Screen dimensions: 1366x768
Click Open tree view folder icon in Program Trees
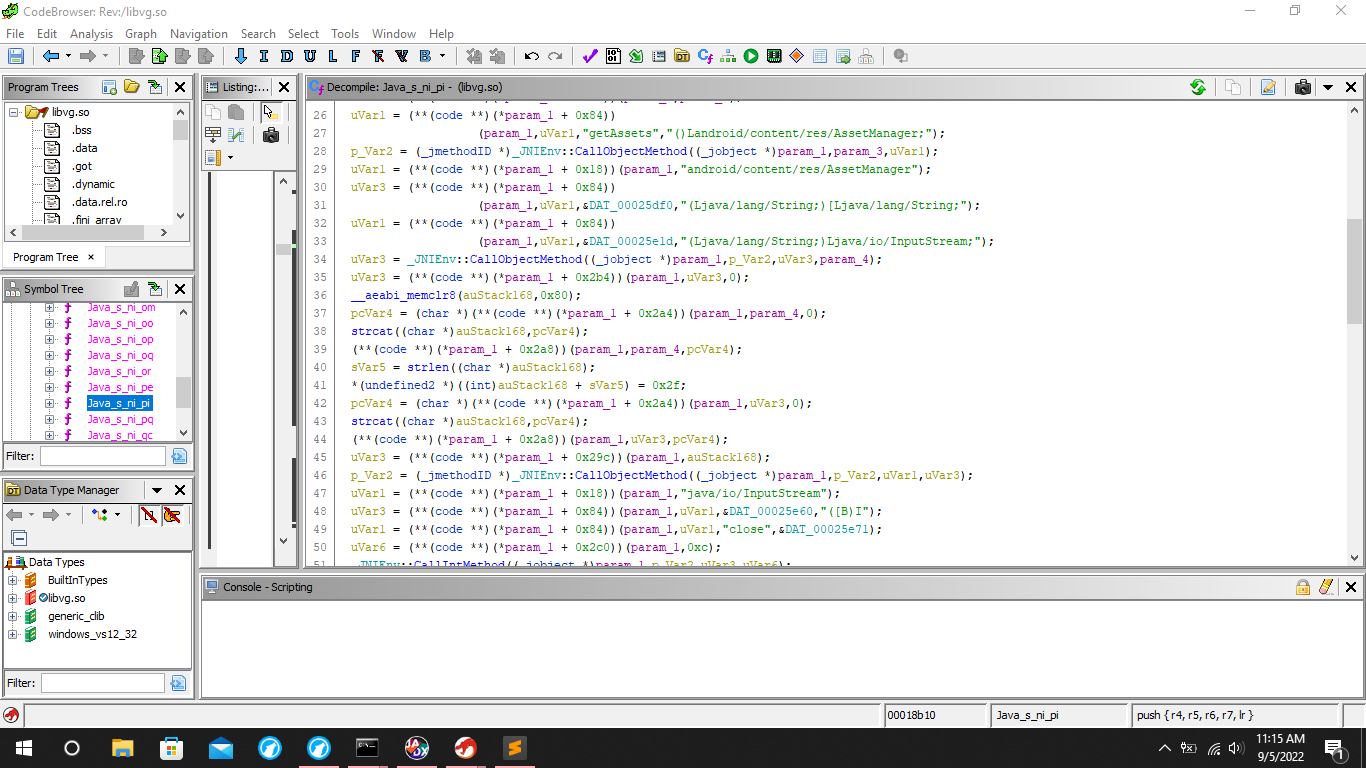[132, 87]
